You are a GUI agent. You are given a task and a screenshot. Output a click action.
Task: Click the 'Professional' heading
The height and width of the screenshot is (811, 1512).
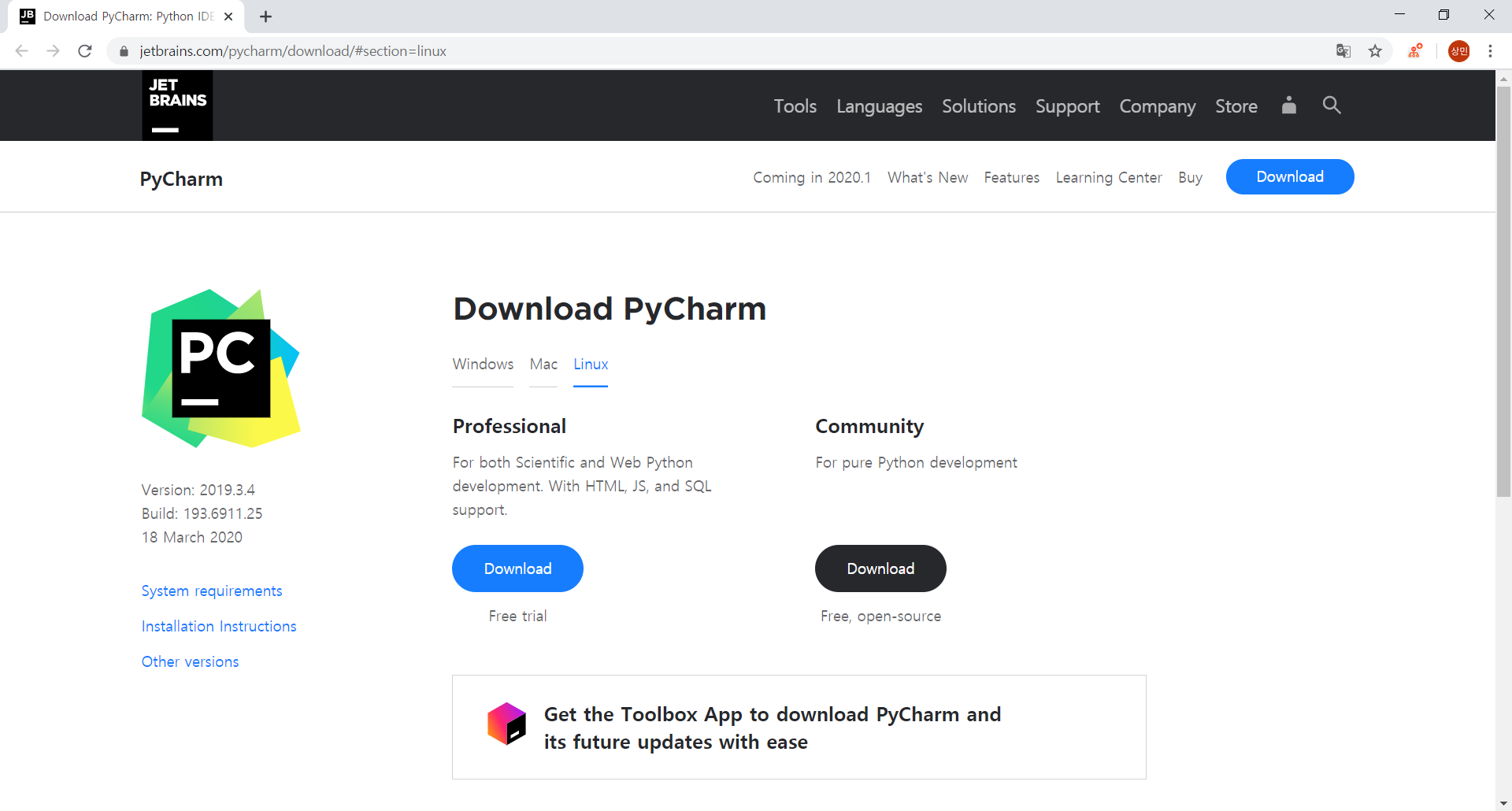point(510,426)
